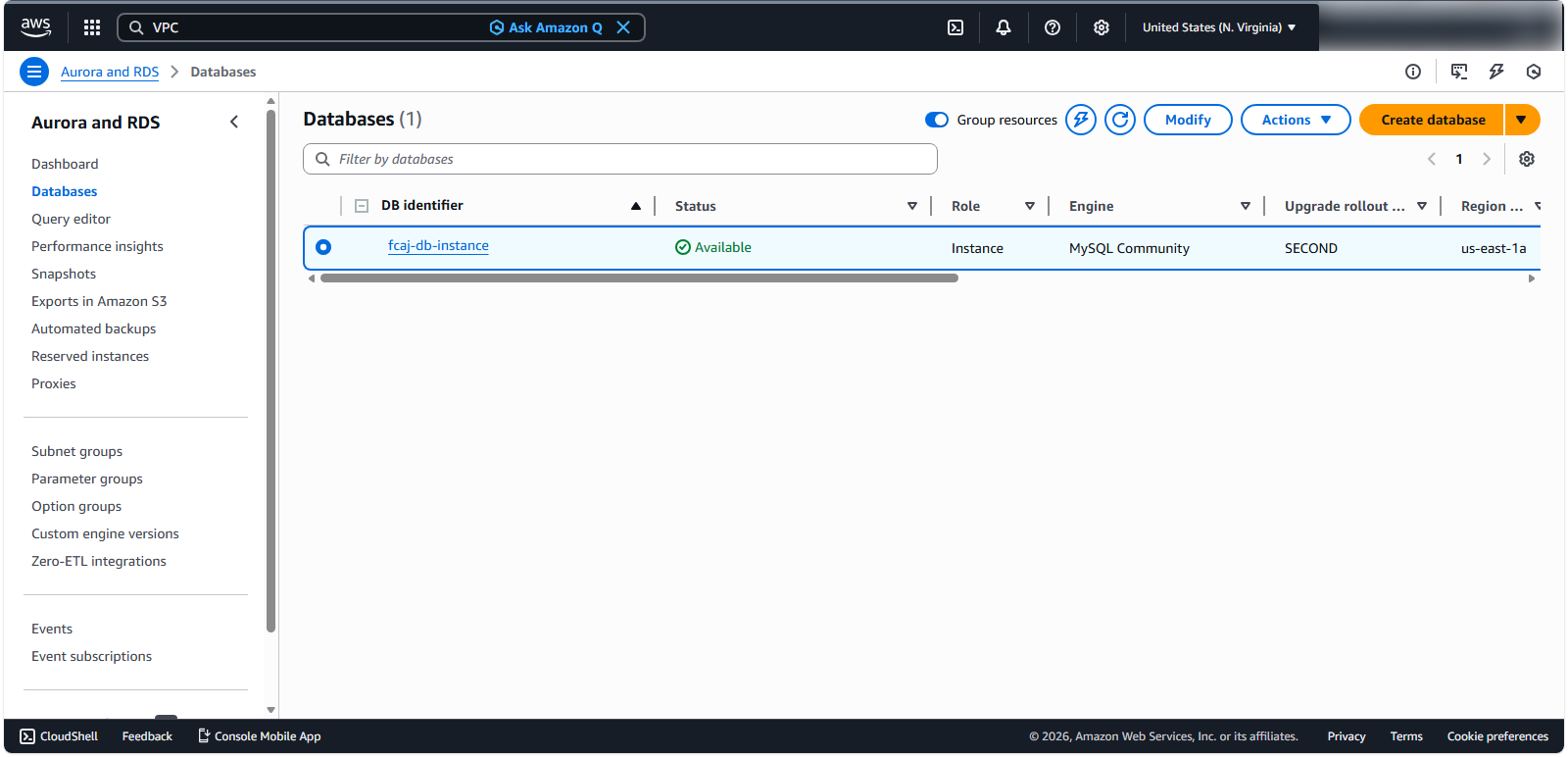This screenshot has width=1568, height=757.
Task: Open the Amazon Q hexagon icon at right
Action: (x=1534, y=72)
